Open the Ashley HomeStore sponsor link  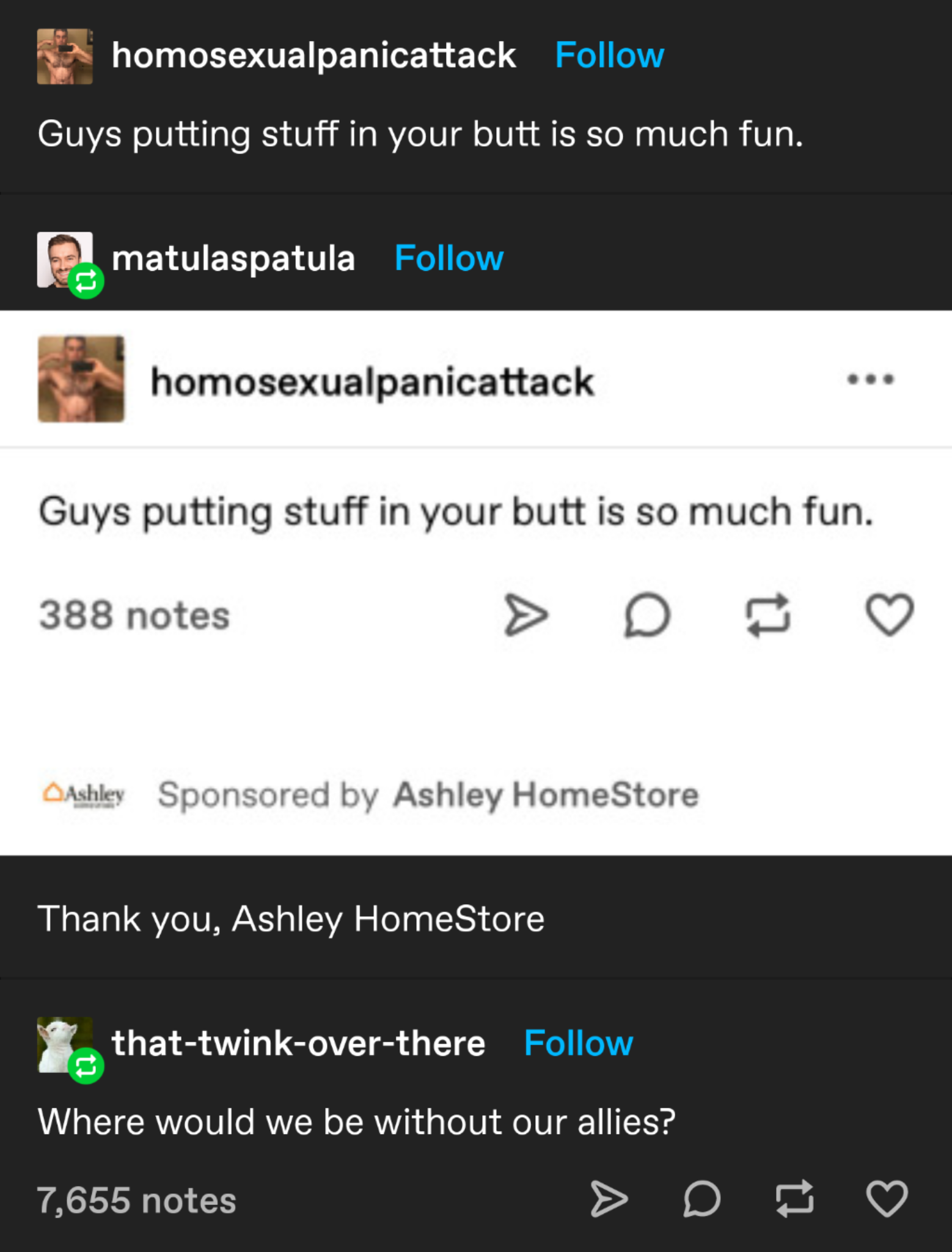pos(546,795)
